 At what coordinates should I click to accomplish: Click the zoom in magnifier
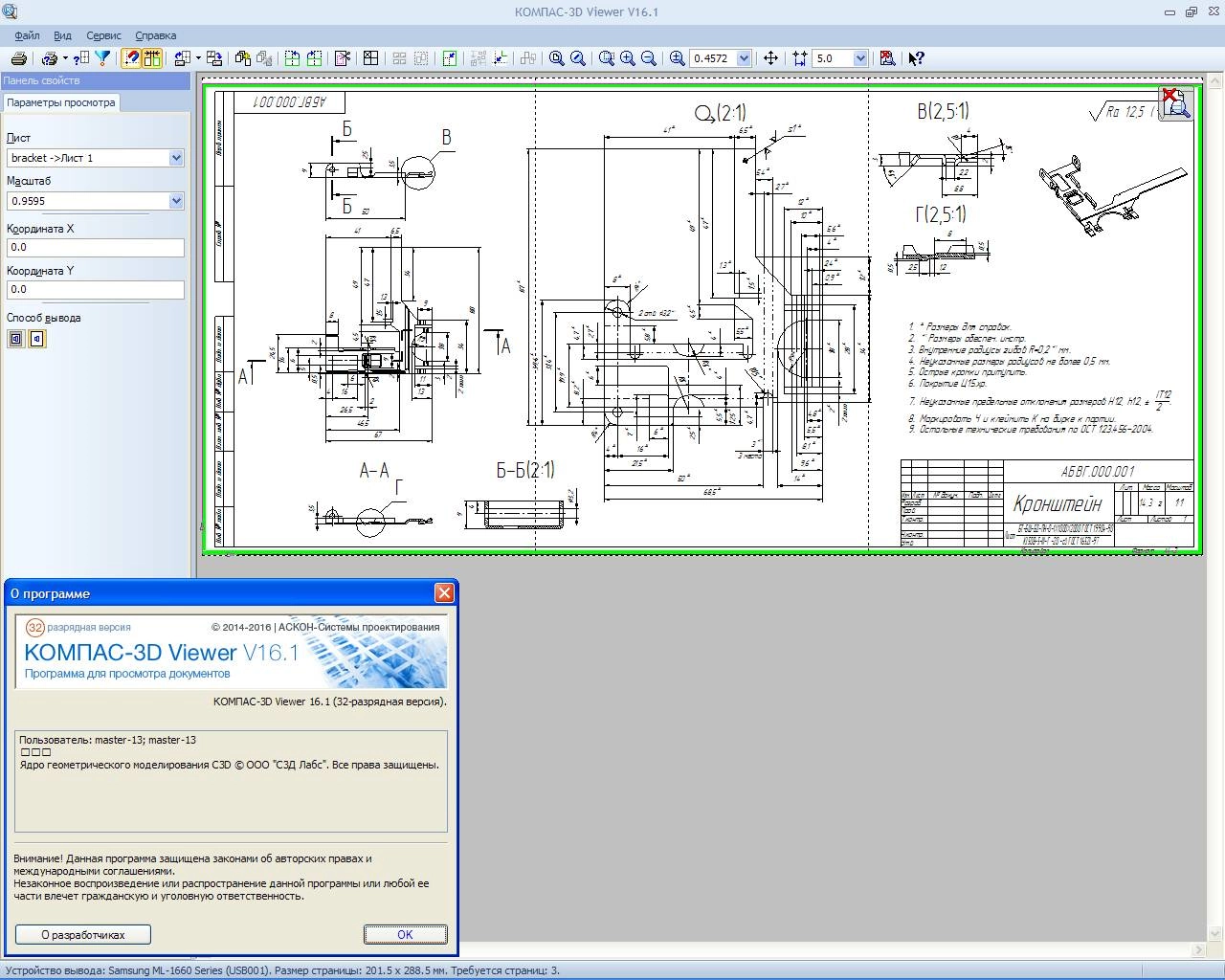[628, 58]
